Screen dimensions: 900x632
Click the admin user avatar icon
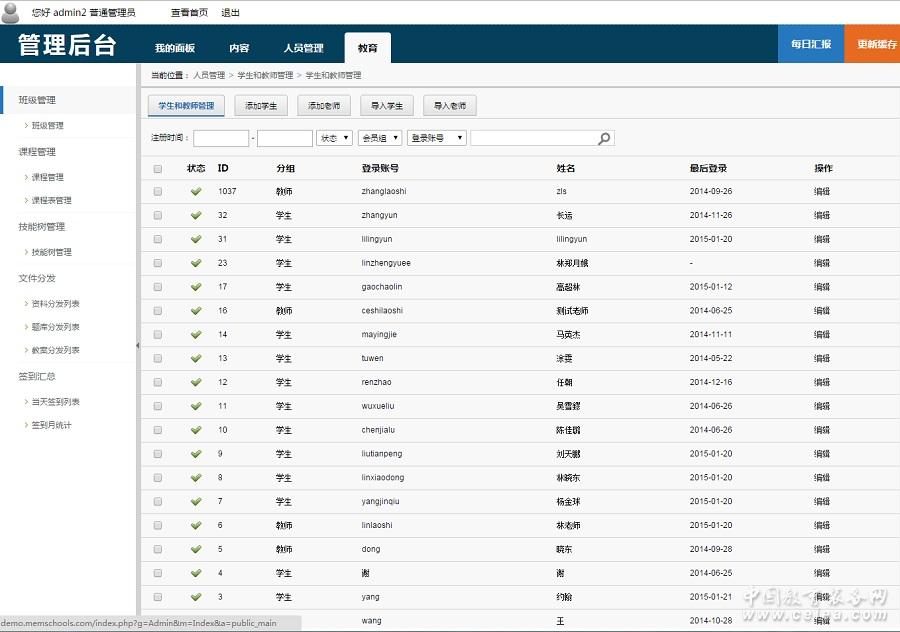[11, 11]
